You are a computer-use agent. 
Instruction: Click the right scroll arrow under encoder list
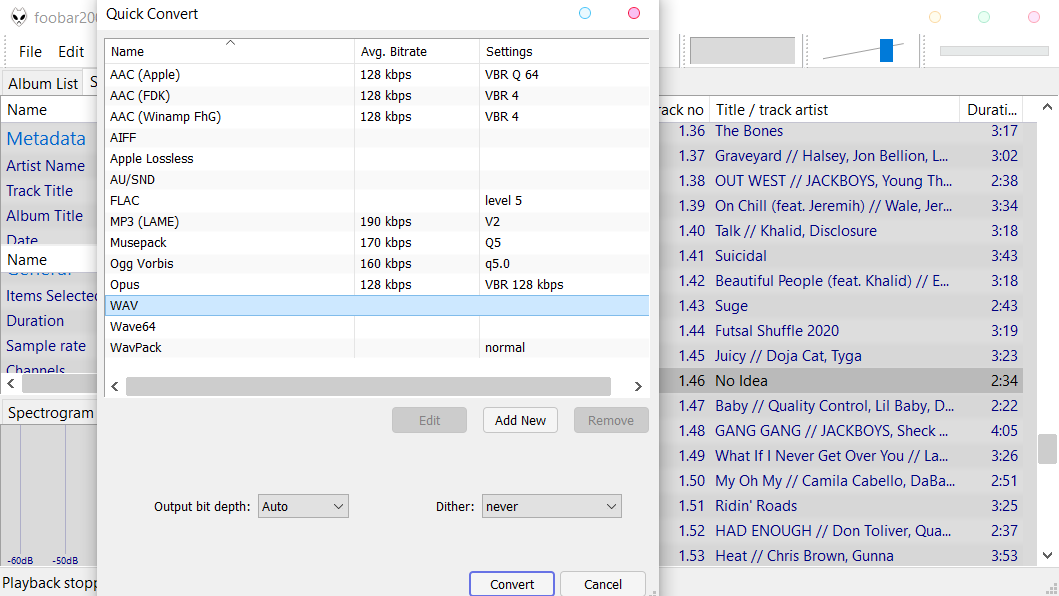(638, 386)
